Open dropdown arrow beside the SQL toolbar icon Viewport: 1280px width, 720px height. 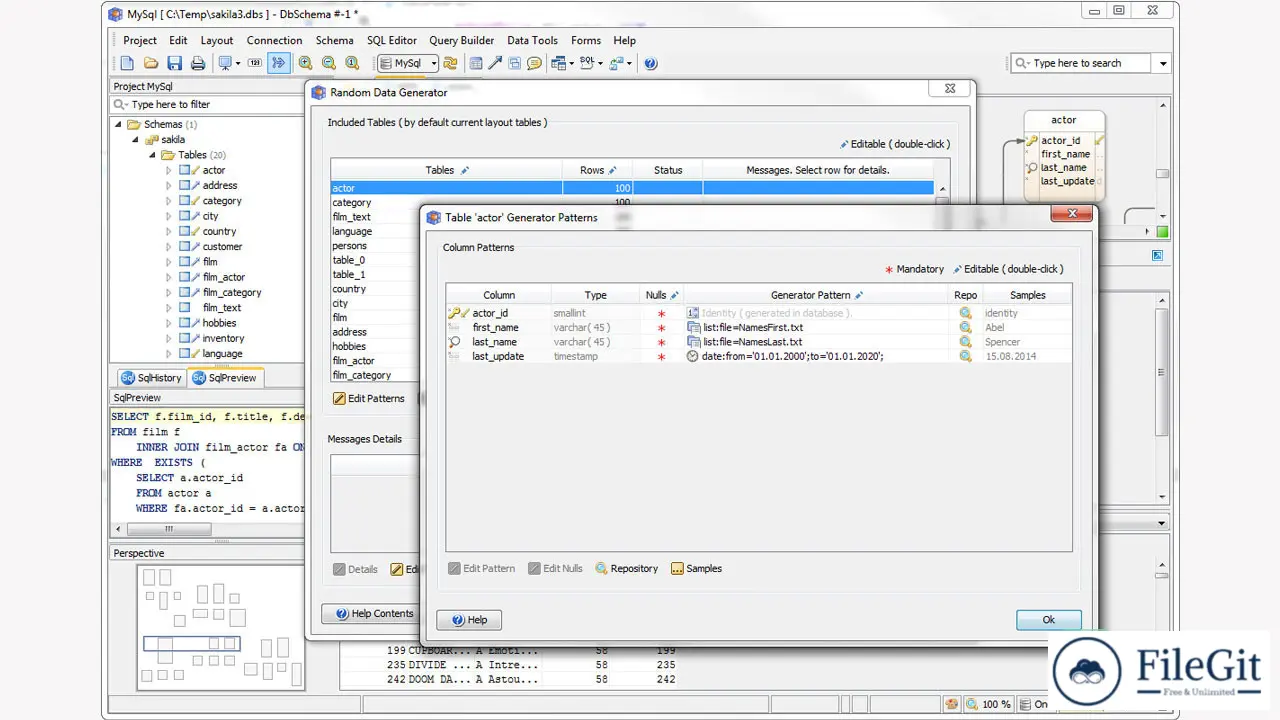click(x=599, y=63)
